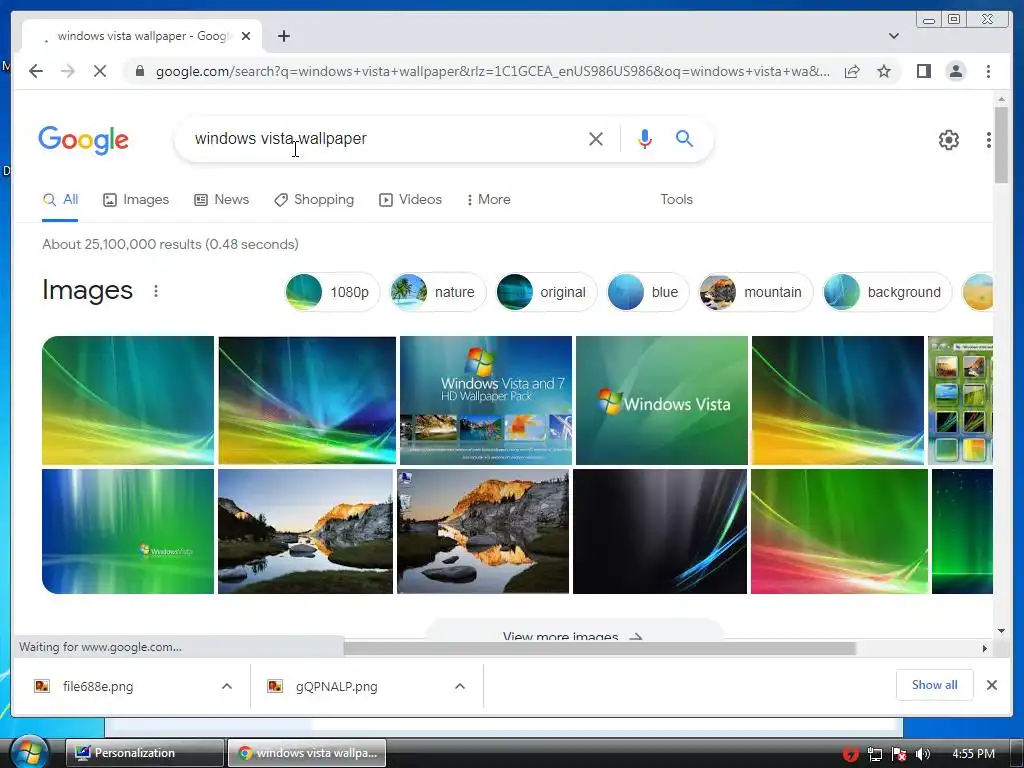Click the Google logo

pos(84,140)
